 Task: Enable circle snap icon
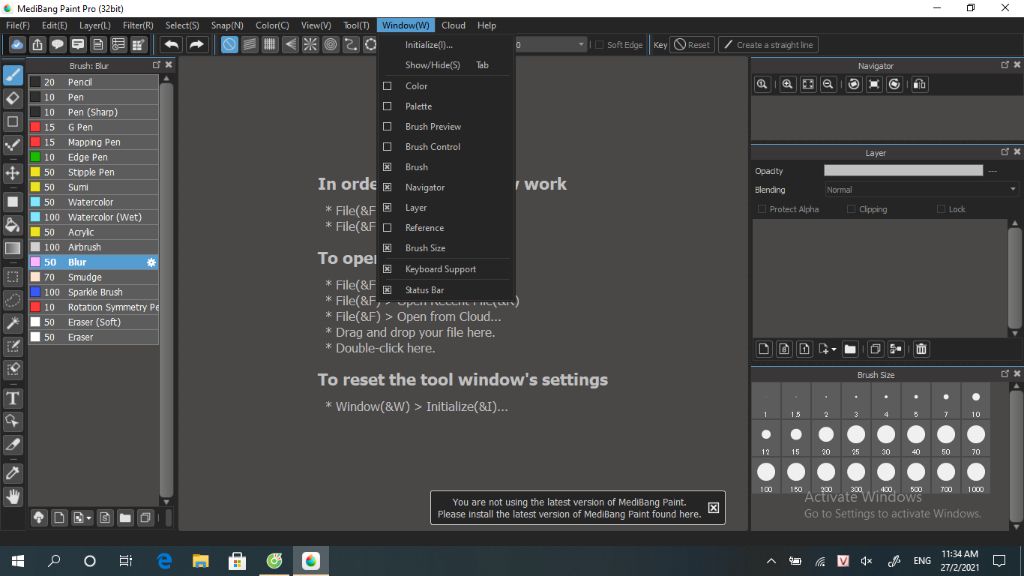(330, 44)
